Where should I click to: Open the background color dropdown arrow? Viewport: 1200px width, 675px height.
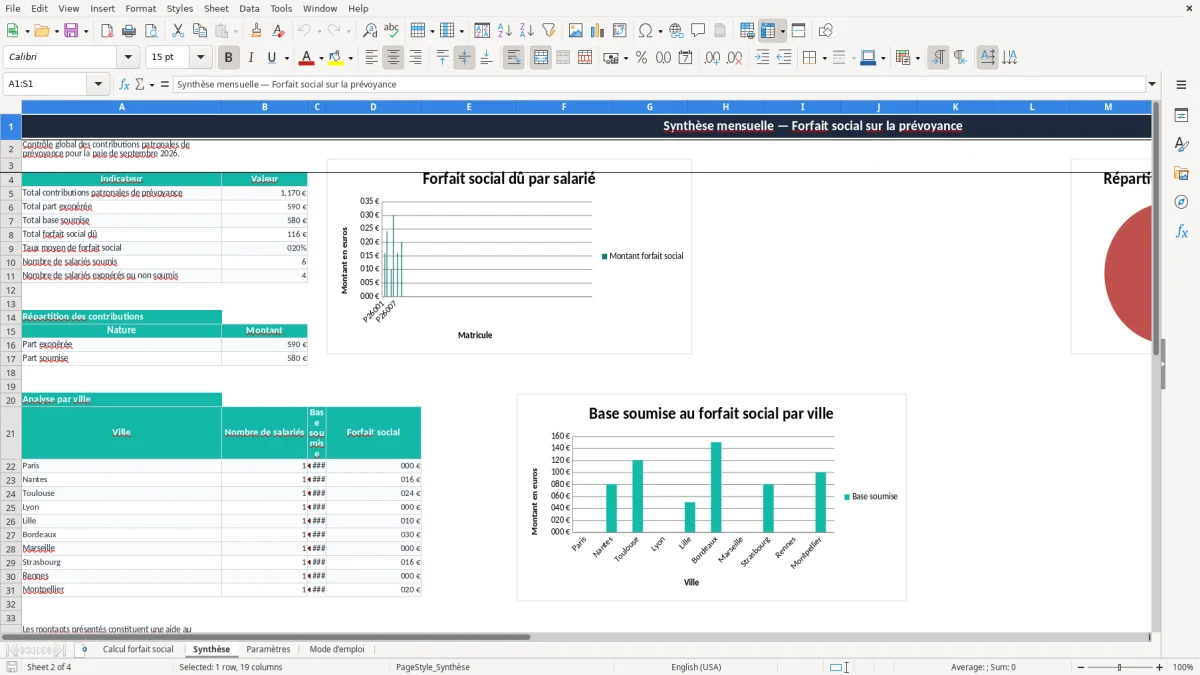coord(351,58)
